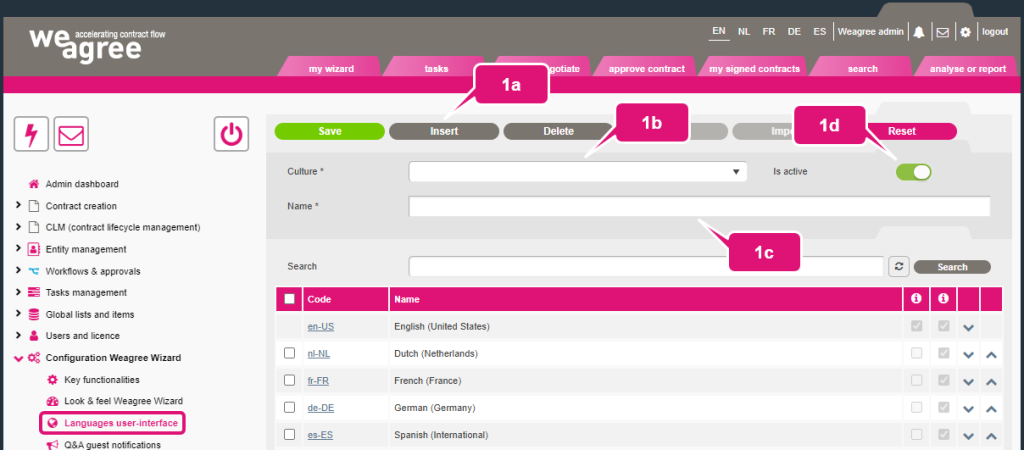Viewport: 1024px width, 450px height.
Task: Click the home icon beside Admin dashboard
Action: click(x=34, y=184)
